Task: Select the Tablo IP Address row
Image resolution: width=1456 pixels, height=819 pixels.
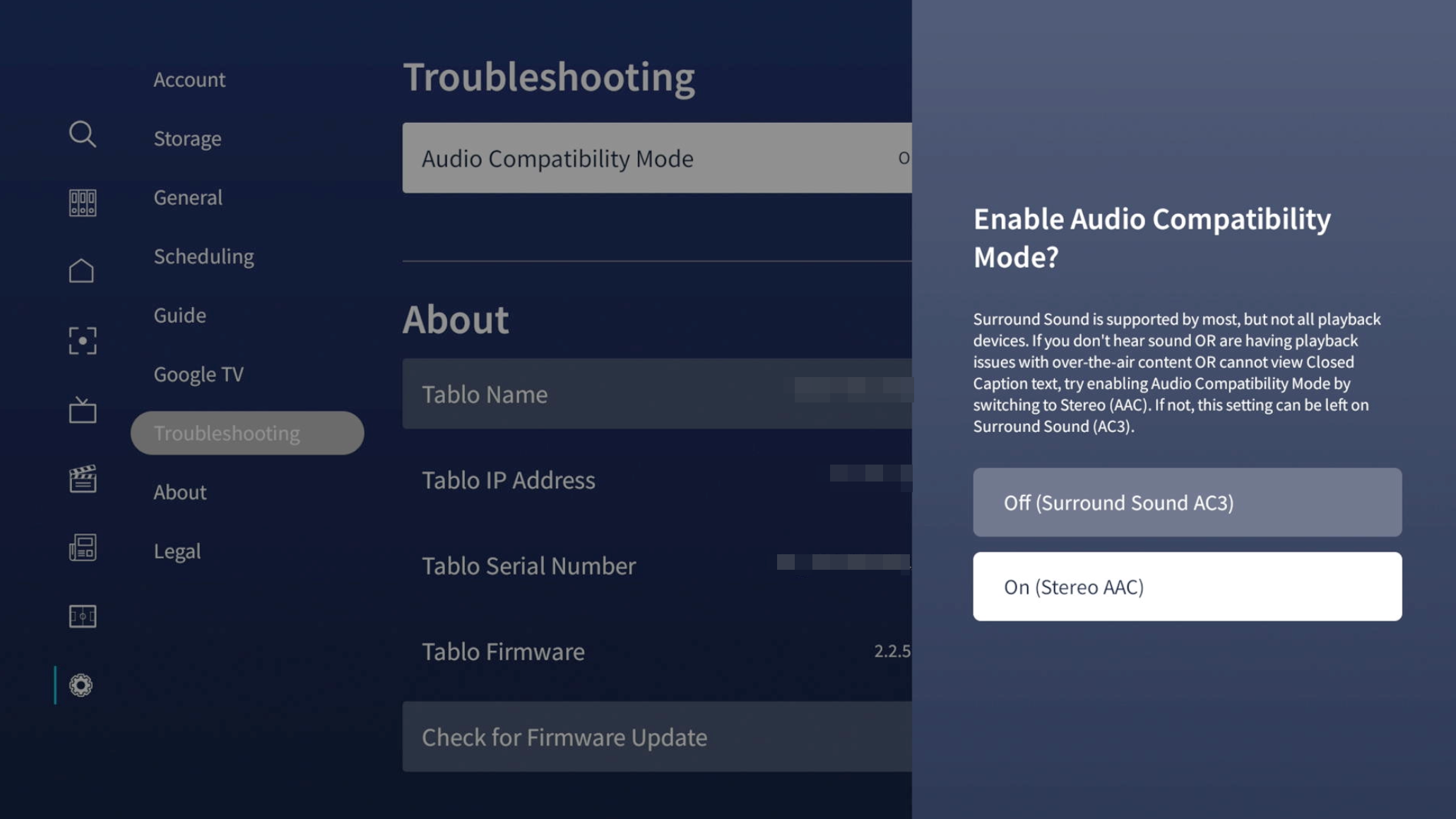Action: pyautogui.click(x=656, y=479)
